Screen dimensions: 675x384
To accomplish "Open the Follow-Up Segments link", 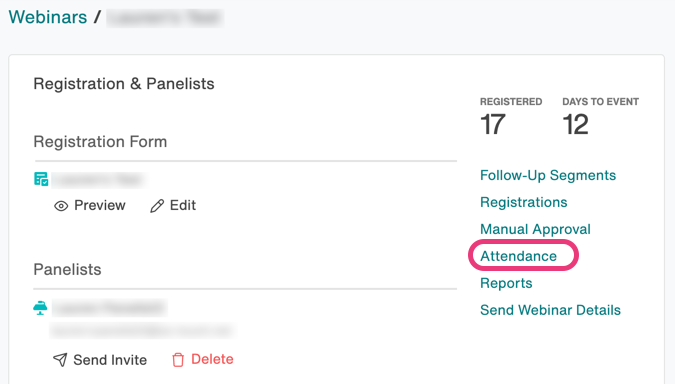I will tap(548, 175).
